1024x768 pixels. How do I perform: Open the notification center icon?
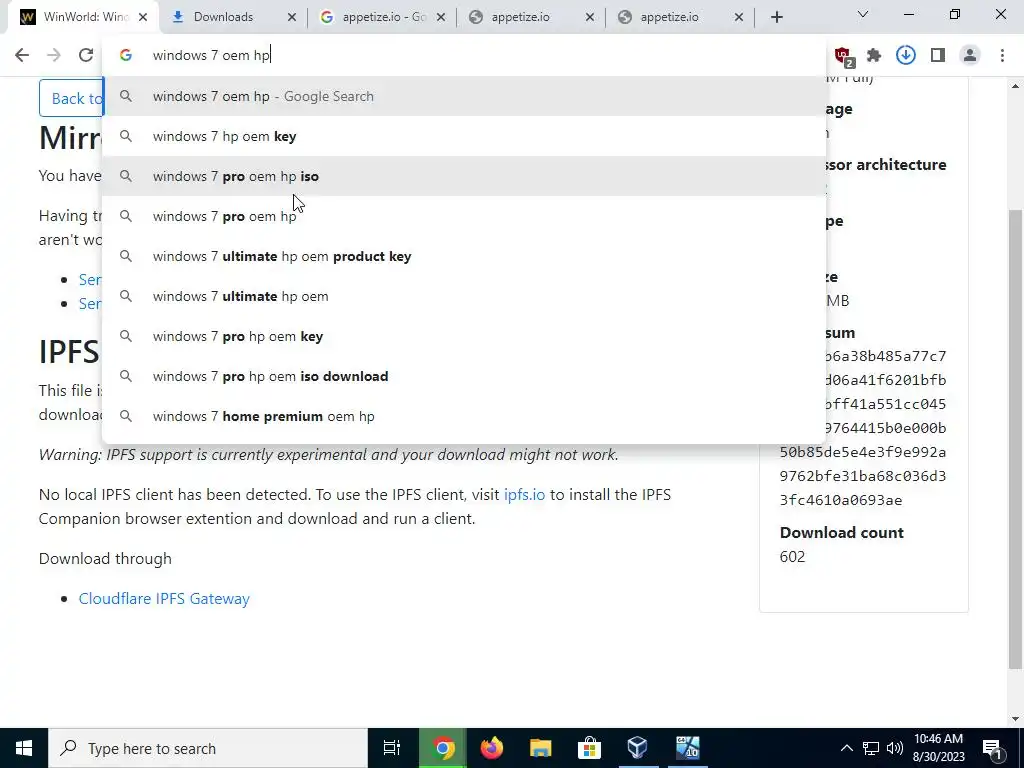pos(993,748)
